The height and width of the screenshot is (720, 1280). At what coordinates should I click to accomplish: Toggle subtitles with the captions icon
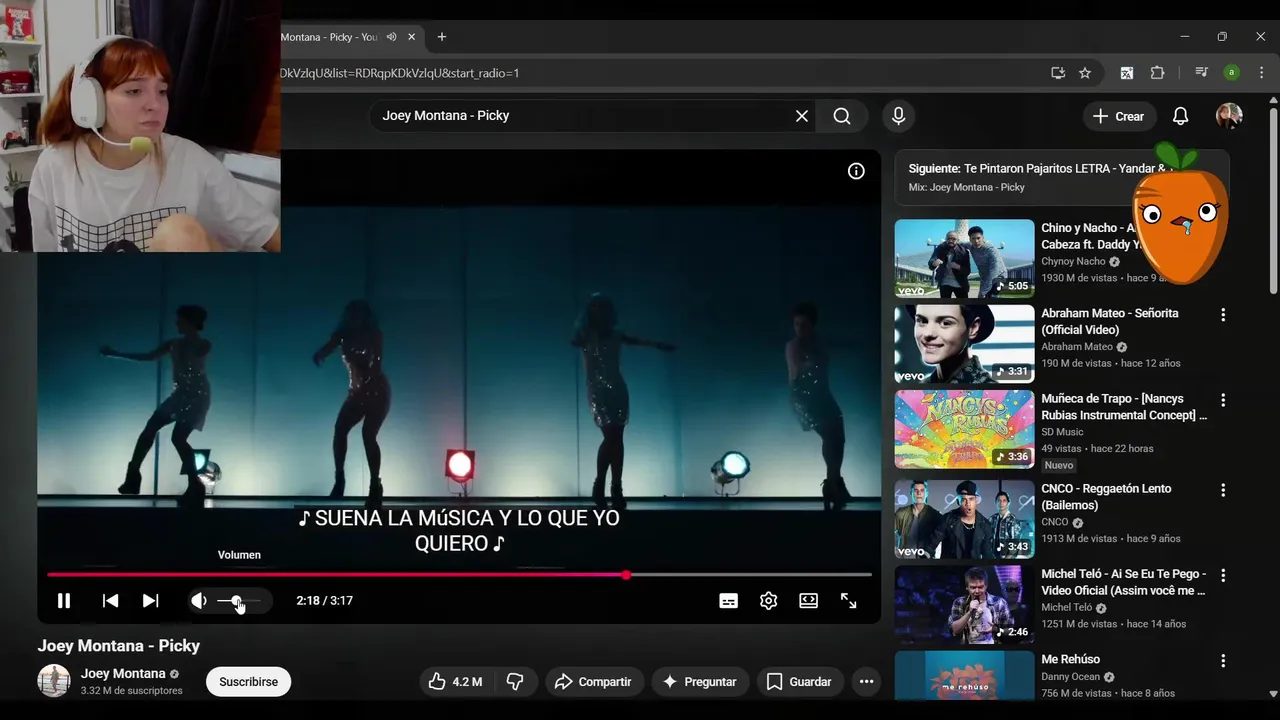click(729, 601)
